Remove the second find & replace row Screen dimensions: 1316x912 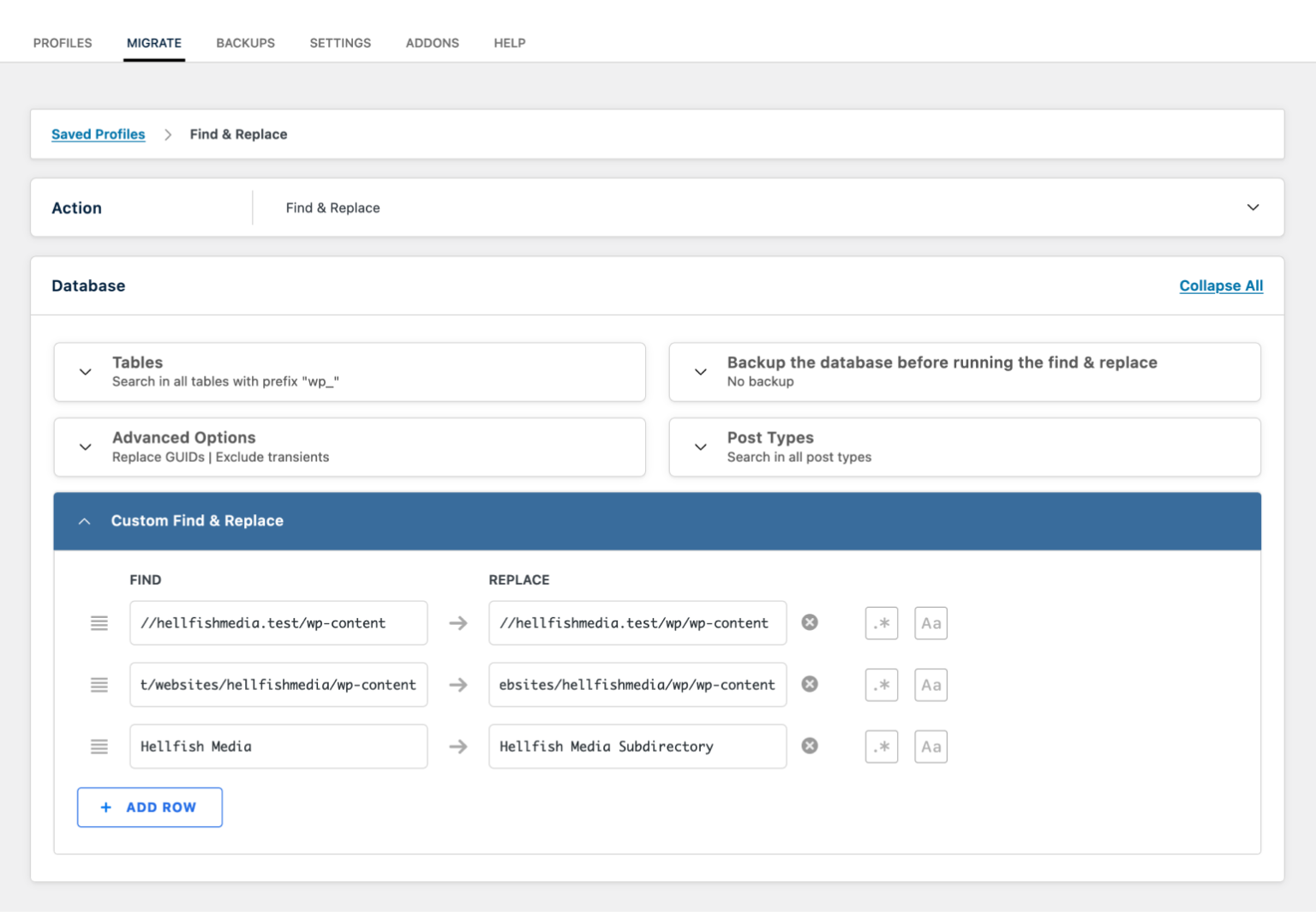[x=810, y=684]
